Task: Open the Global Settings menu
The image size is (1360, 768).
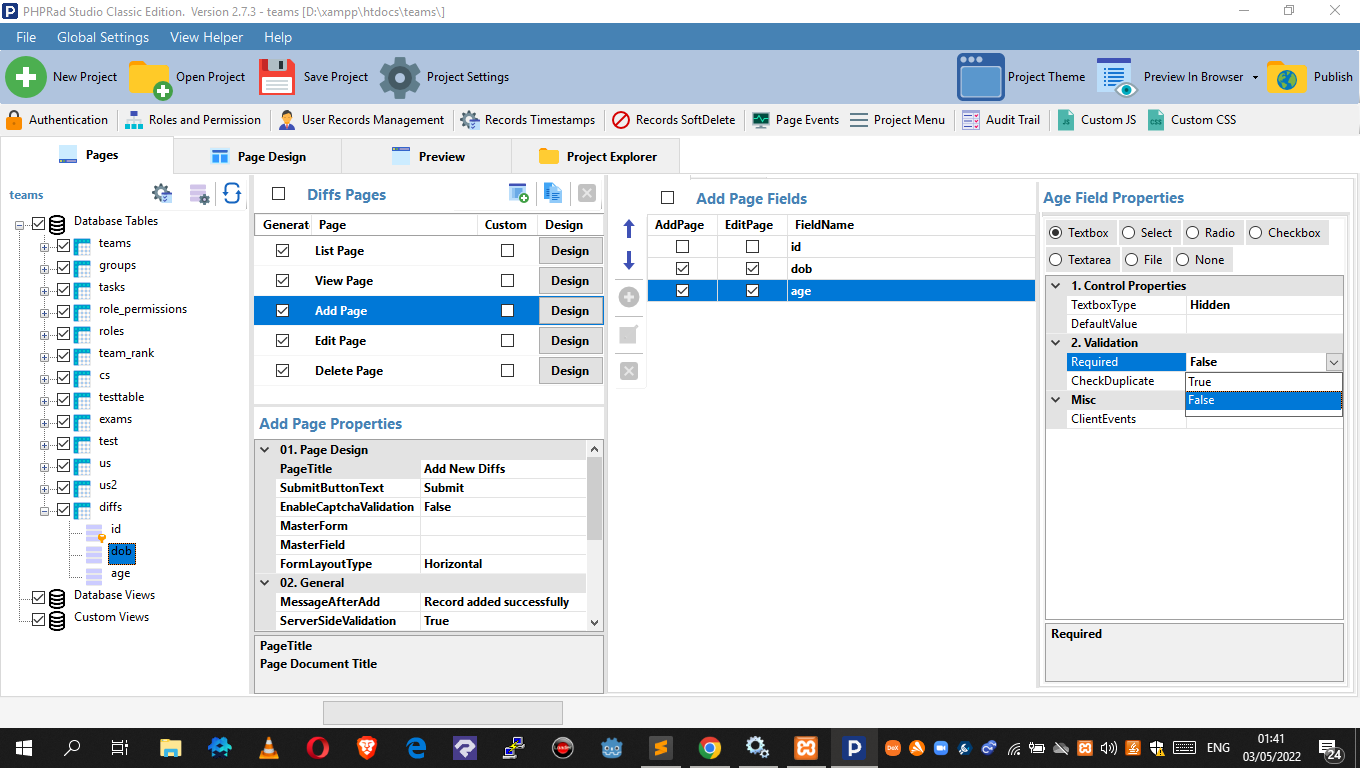Action: (102, 37)
